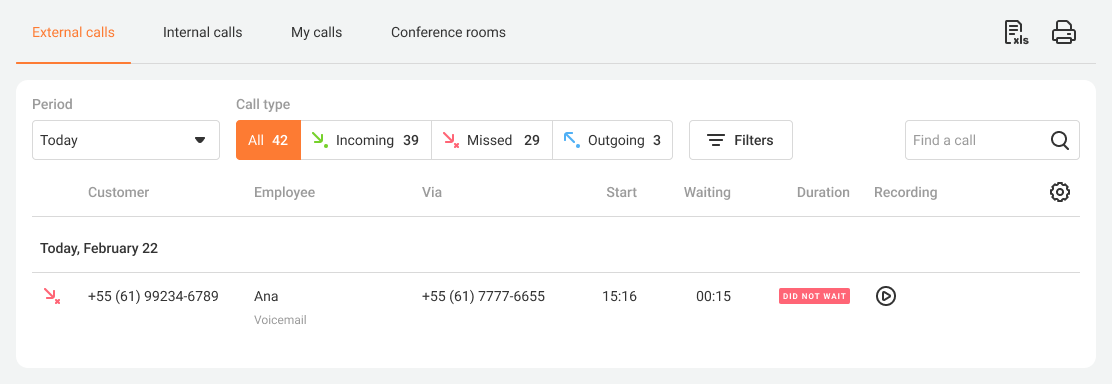Switch to Internal calls tab
The width and height of the screenshot is (1112, 384).
pyautogui.click(x=203, y=33)
